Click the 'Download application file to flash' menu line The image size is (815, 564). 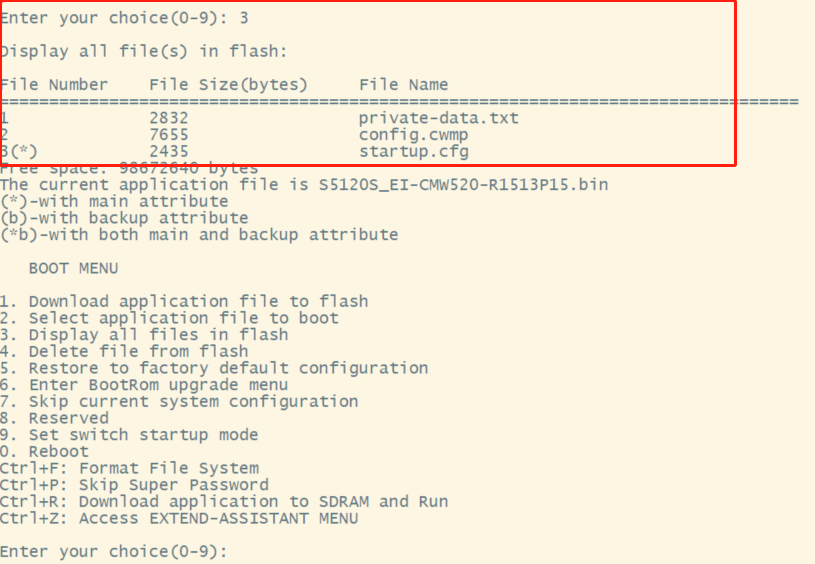184,301
